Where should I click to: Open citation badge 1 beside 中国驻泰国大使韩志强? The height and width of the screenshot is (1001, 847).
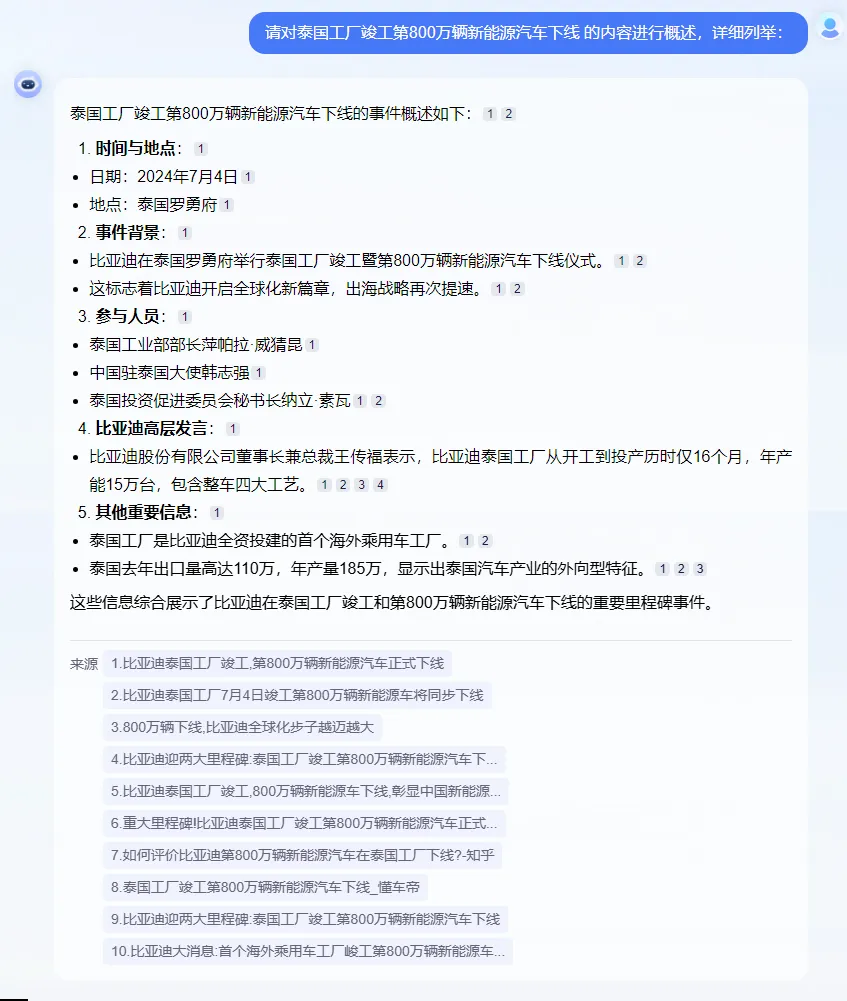point(259,373)
